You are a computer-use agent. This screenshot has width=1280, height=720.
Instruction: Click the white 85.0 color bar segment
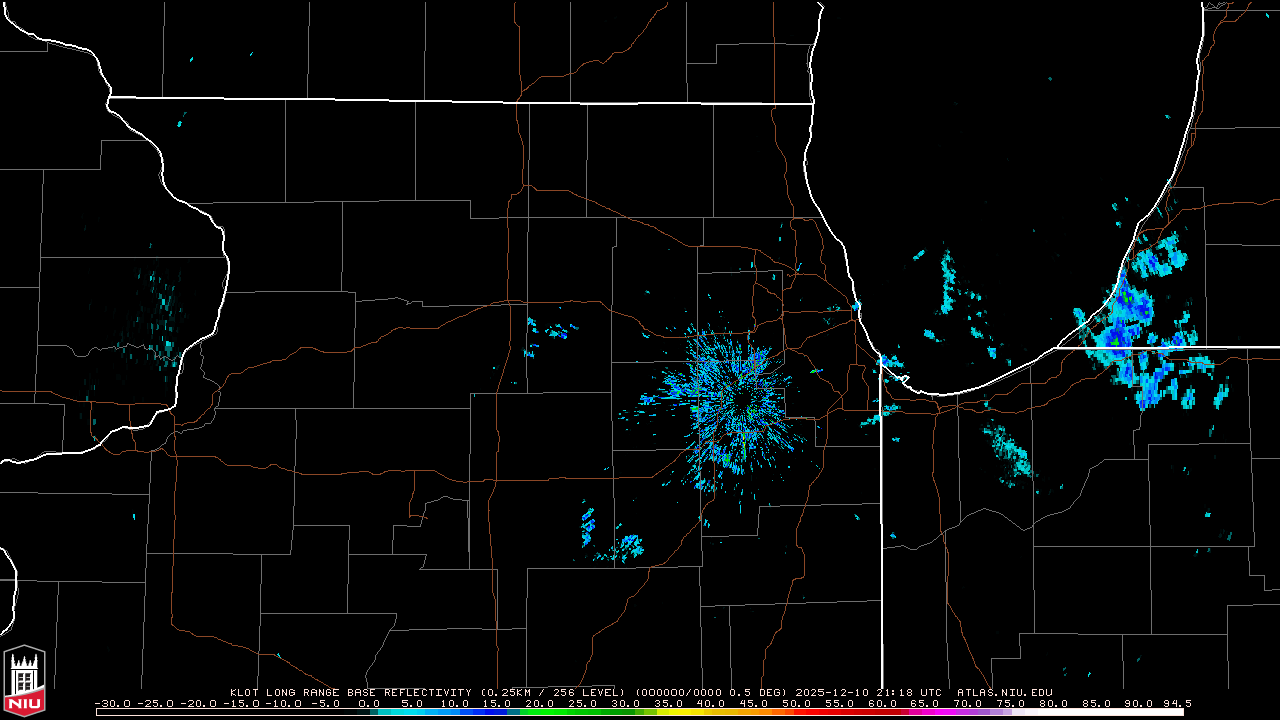(1096, 712)
